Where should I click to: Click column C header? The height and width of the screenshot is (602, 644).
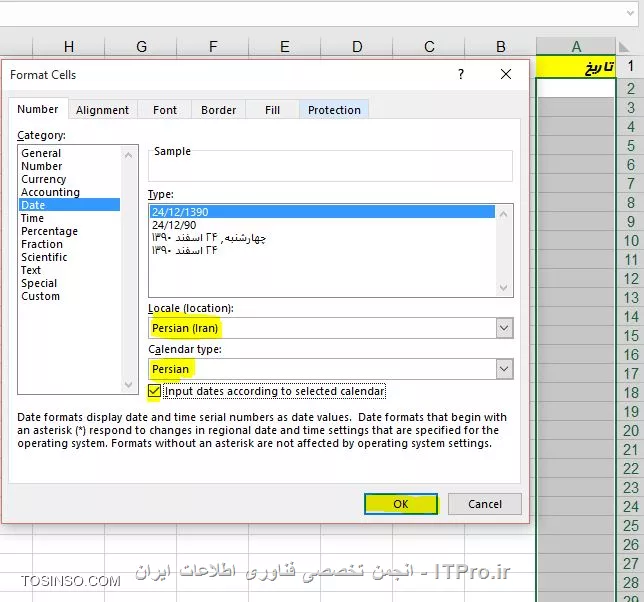429,46
